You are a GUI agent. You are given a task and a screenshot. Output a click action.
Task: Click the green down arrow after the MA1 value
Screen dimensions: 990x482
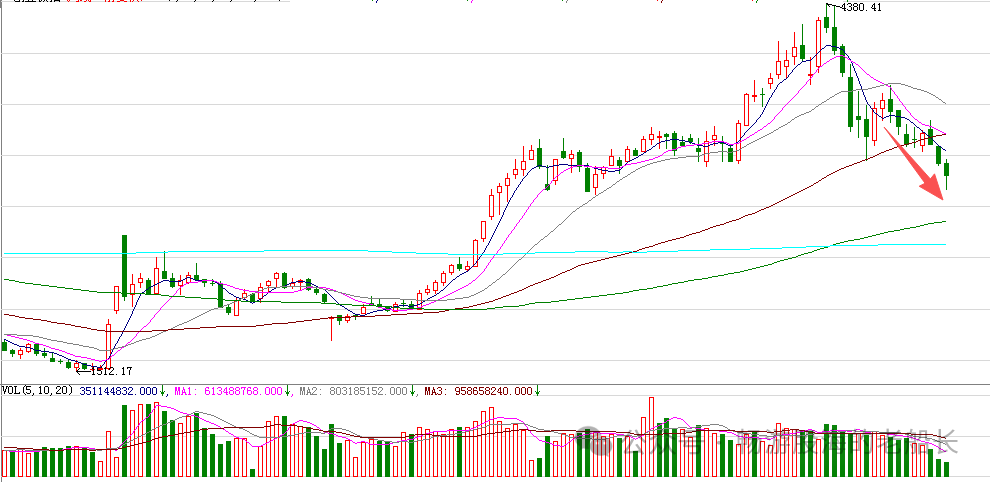(x=287, y=391)
